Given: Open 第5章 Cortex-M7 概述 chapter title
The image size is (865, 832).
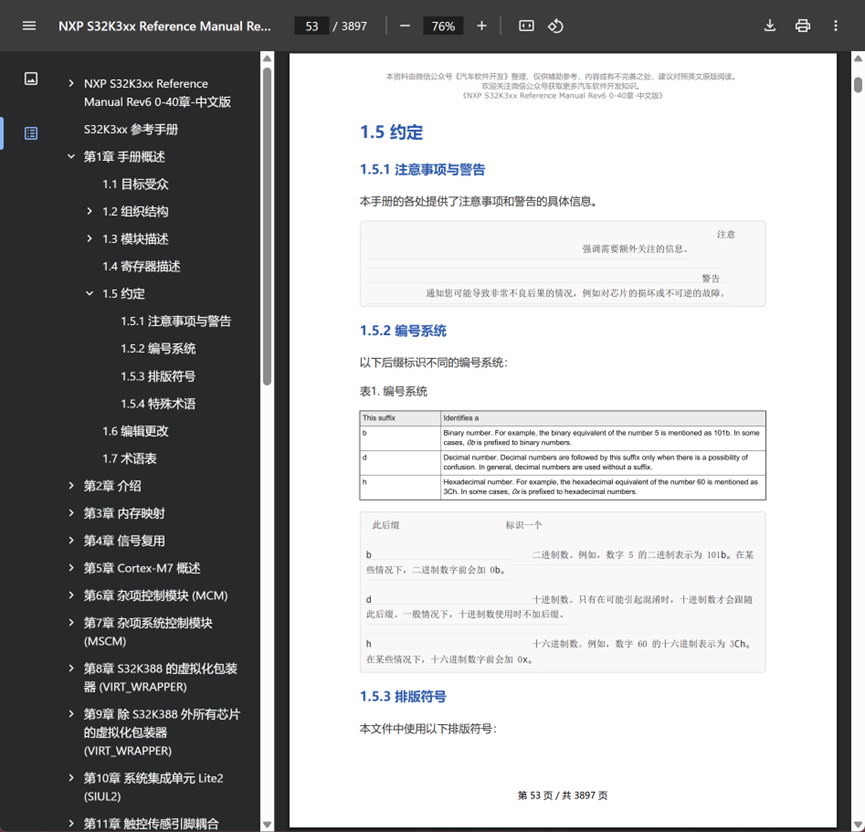Looking at the screenshot, I should click(142, 568).
